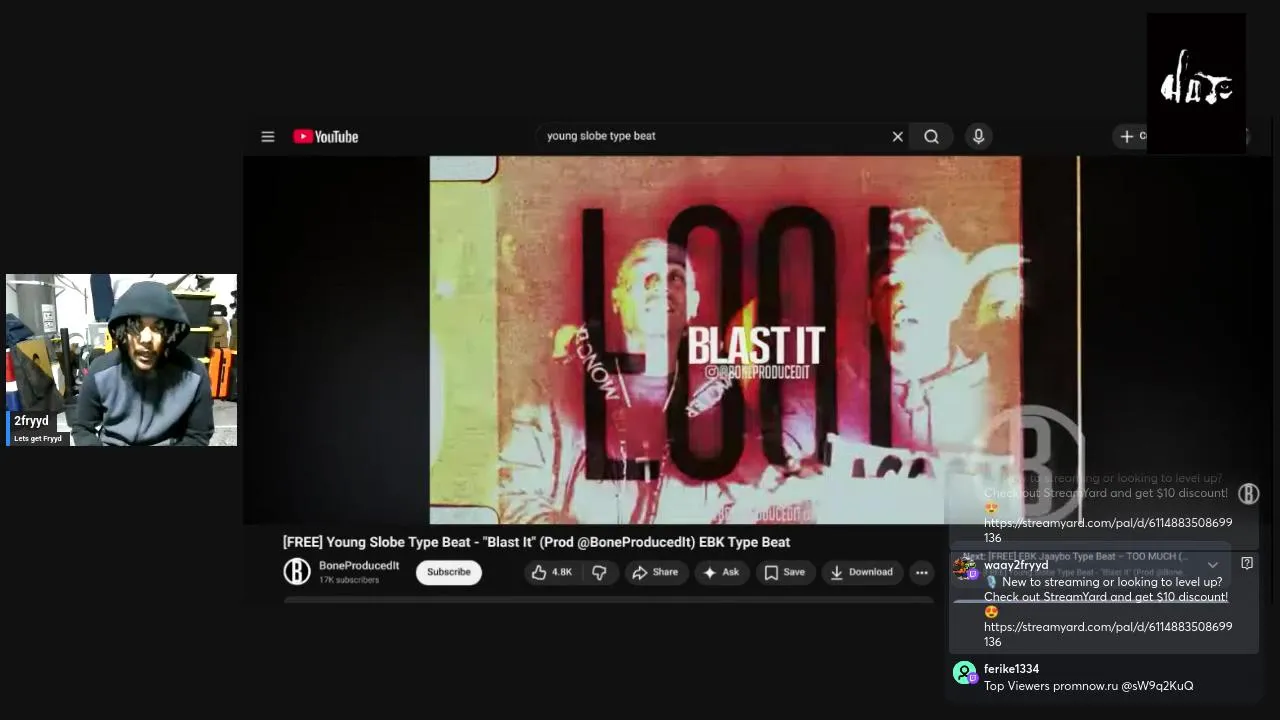Click the 'B' circle icon beside the top chat message
The width and height of the screenshot is (1280, 720).
tap(1249, 493)
